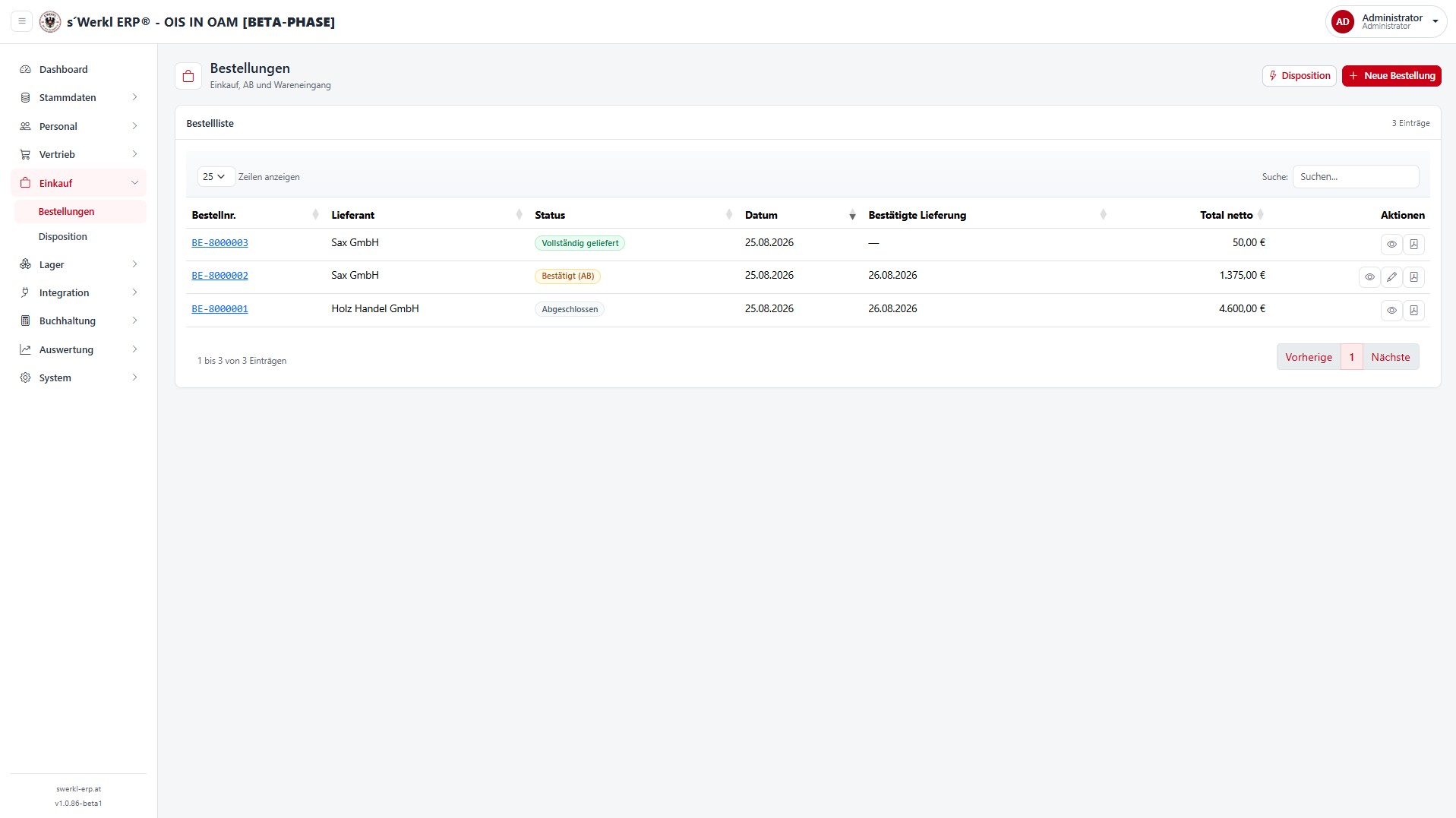Expand the Stammdaten menu
Viewport: 1456px width, 818px height.
click(x=79, y=97)
